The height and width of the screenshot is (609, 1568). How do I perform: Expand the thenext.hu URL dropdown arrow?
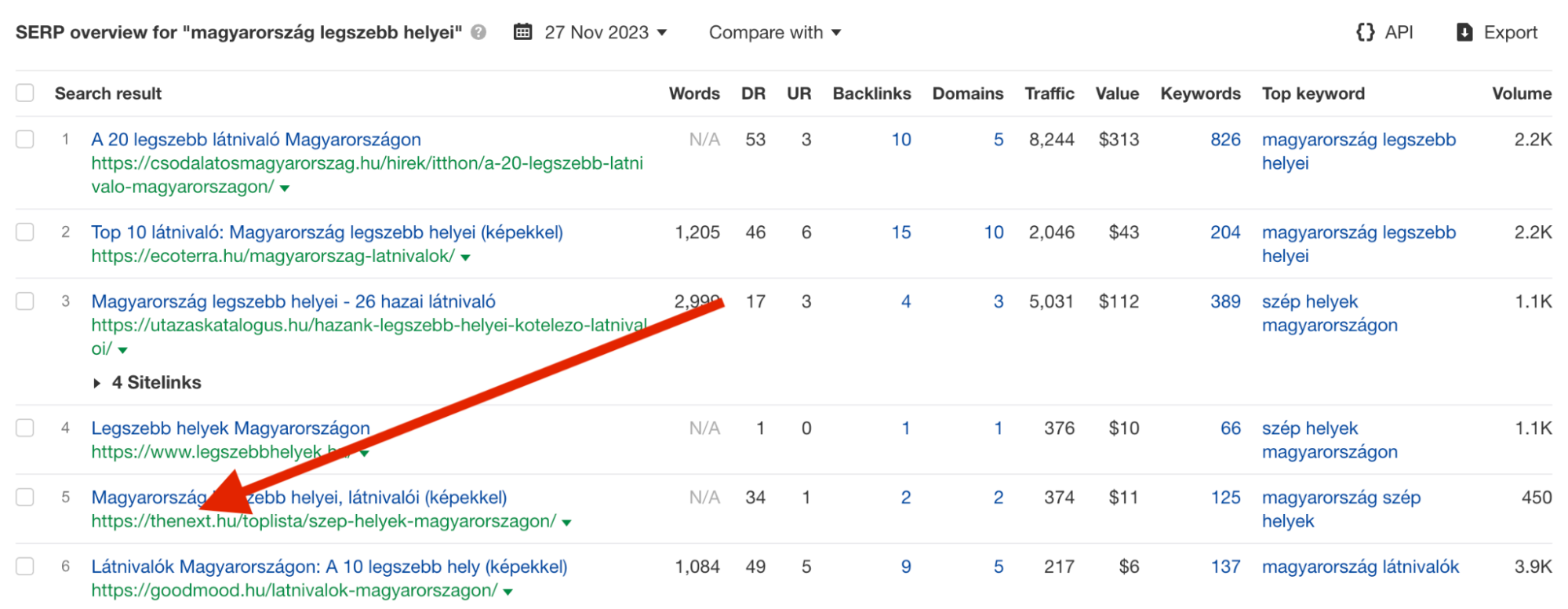(x=566, y=523)
